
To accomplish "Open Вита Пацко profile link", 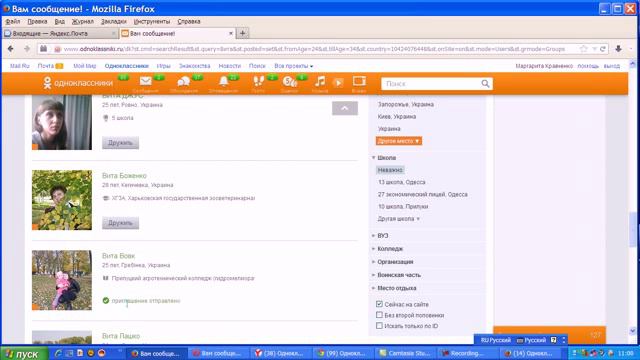I will tap(121, 336).
